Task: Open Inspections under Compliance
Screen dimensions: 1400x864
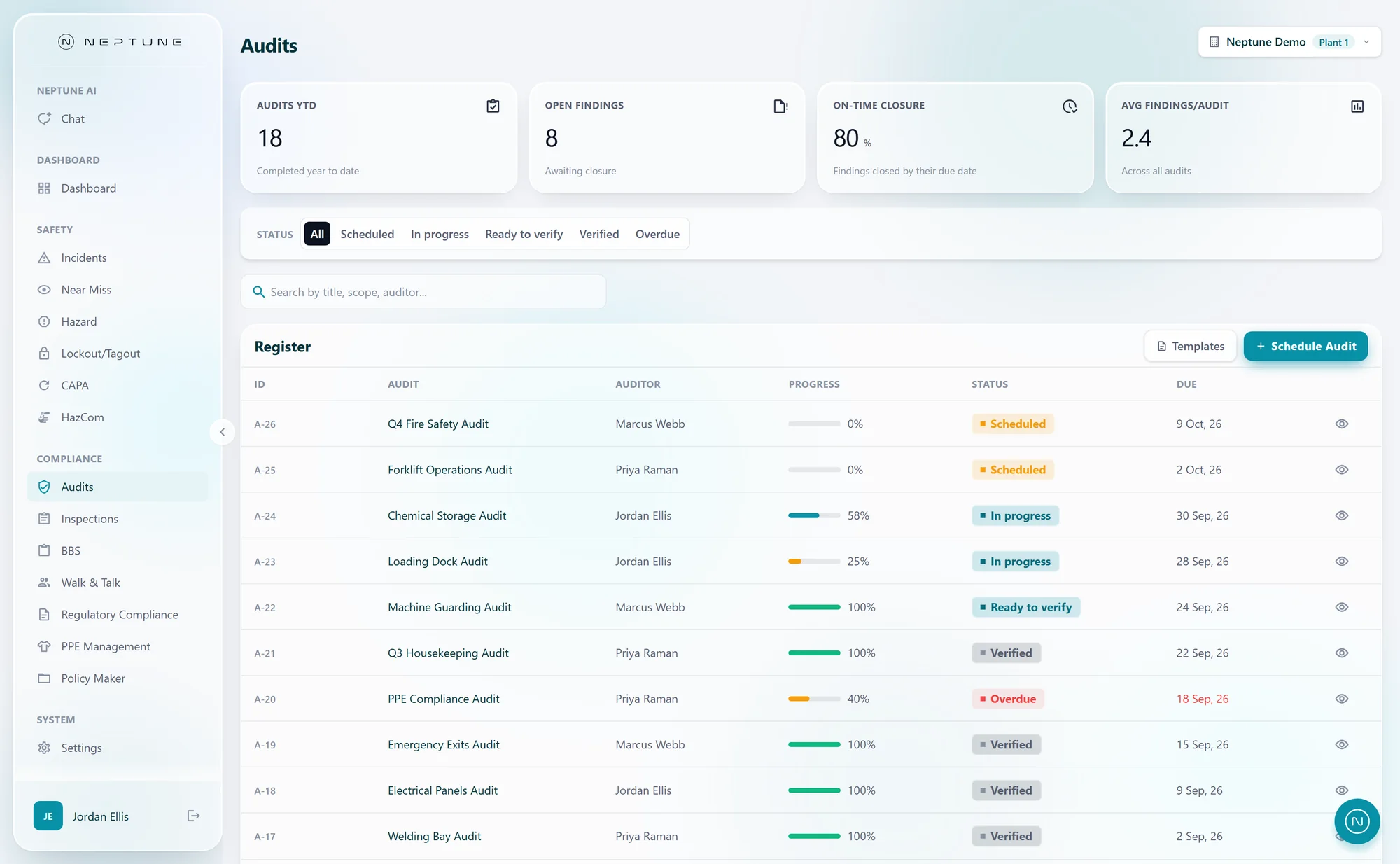Action: (118, 519)
